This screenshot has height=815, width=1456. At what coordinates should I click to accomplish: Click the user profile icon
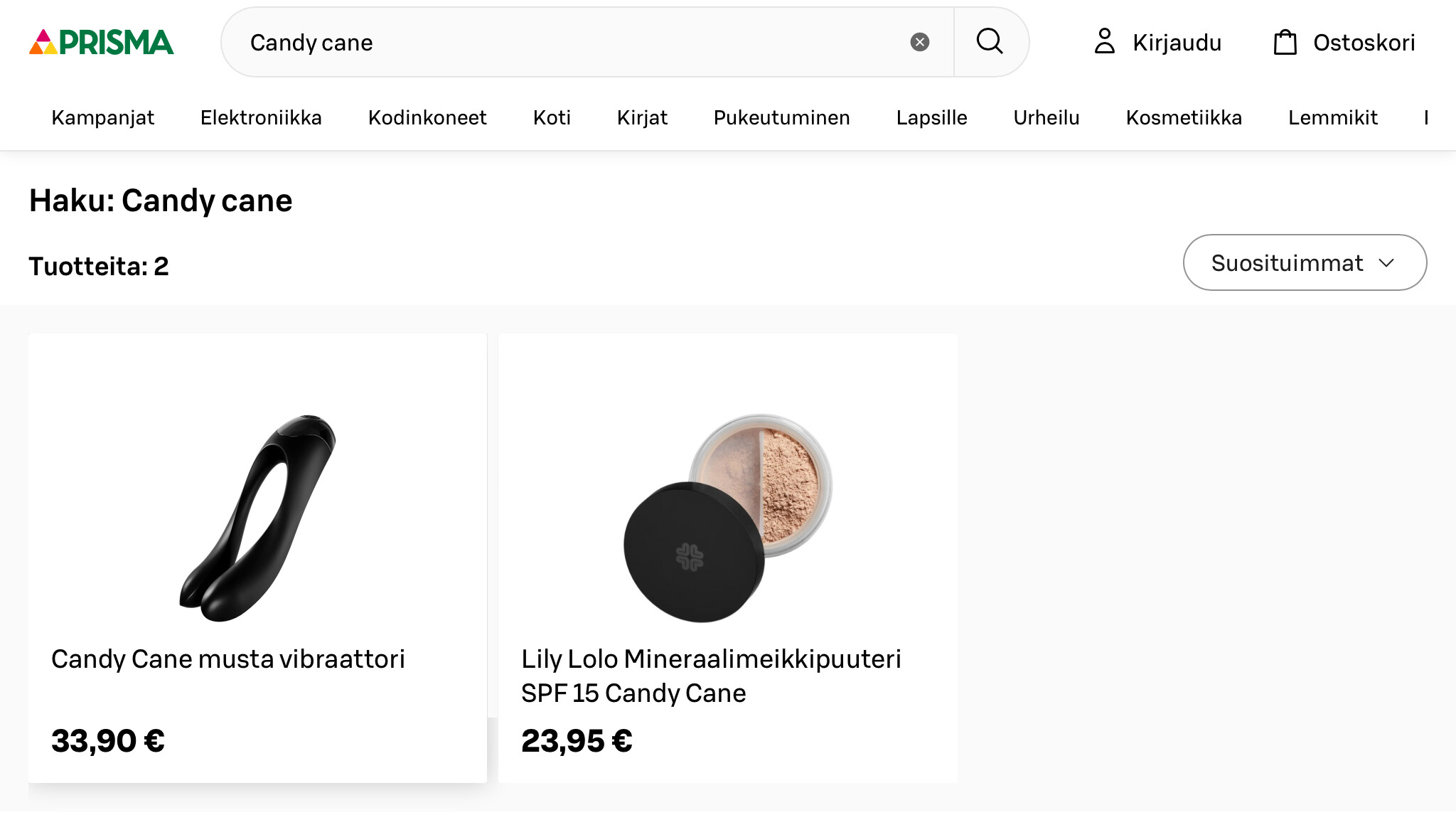1104,42
